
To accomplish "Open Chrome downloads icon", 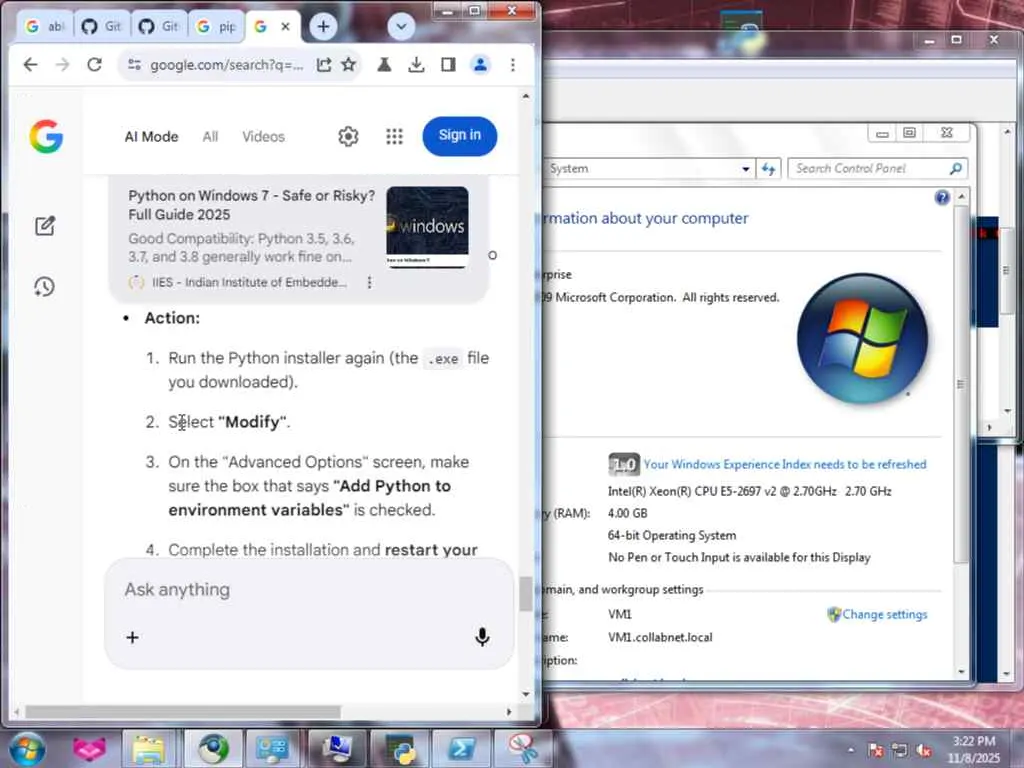I will tap(416, 64).
